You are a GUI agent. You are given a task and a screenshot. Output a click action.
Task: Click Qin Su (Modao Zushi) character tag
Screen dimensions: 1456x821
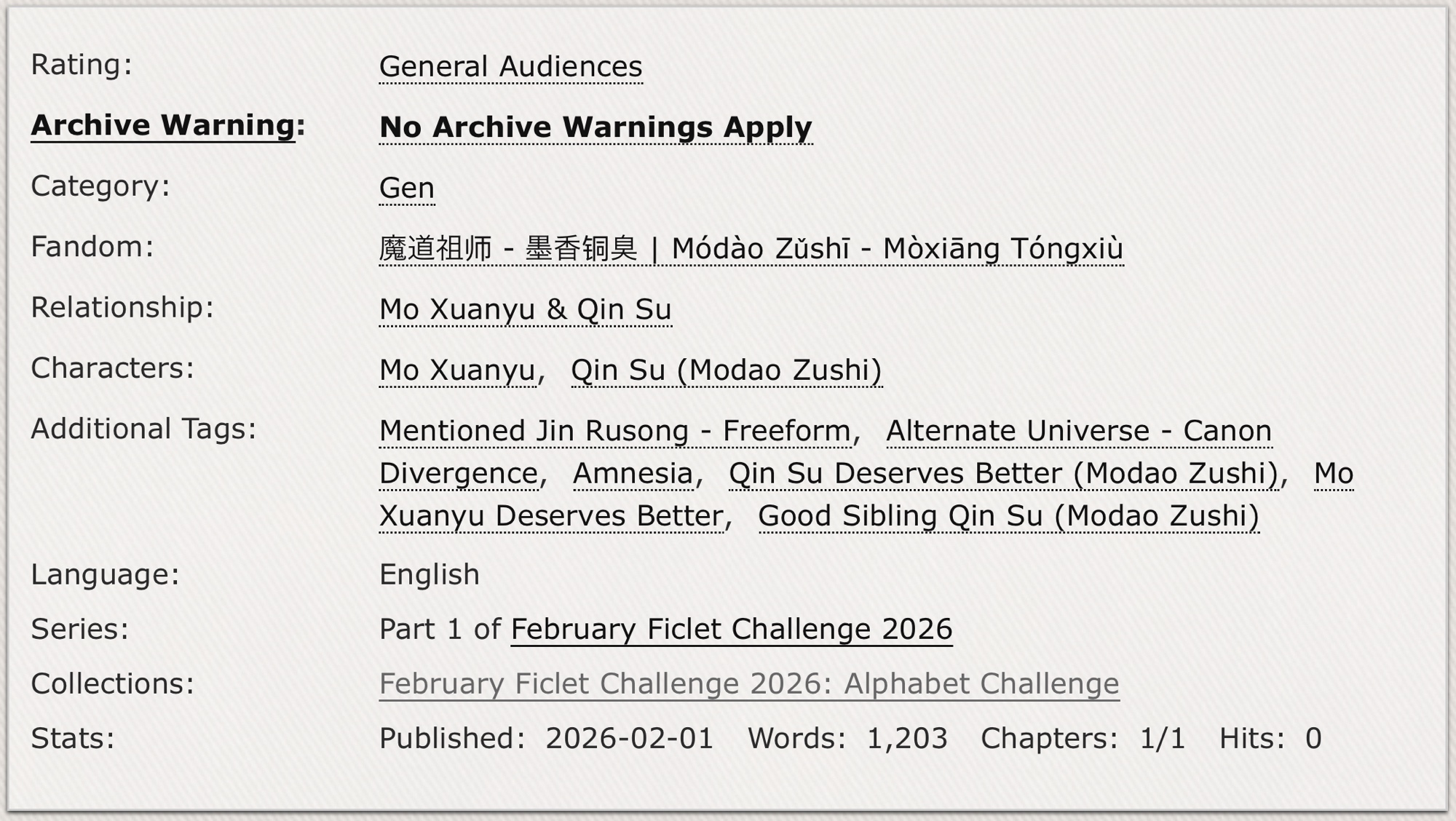click(726, 370)
